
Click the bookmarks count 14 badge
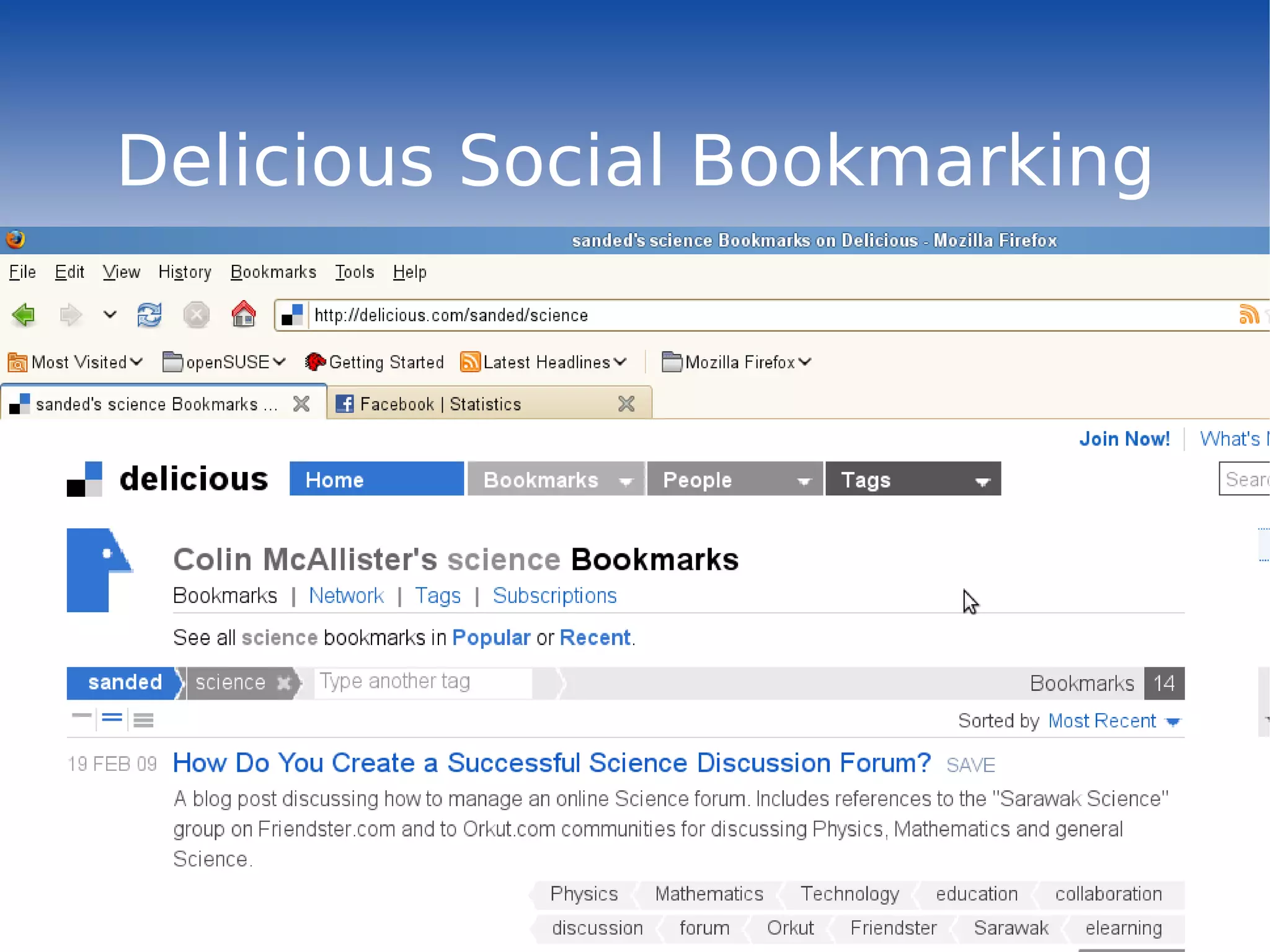(1164, 683)
